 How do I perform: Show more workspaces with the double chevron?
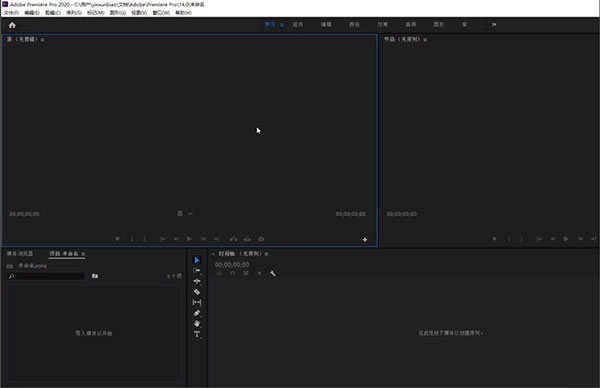(494, 24)
